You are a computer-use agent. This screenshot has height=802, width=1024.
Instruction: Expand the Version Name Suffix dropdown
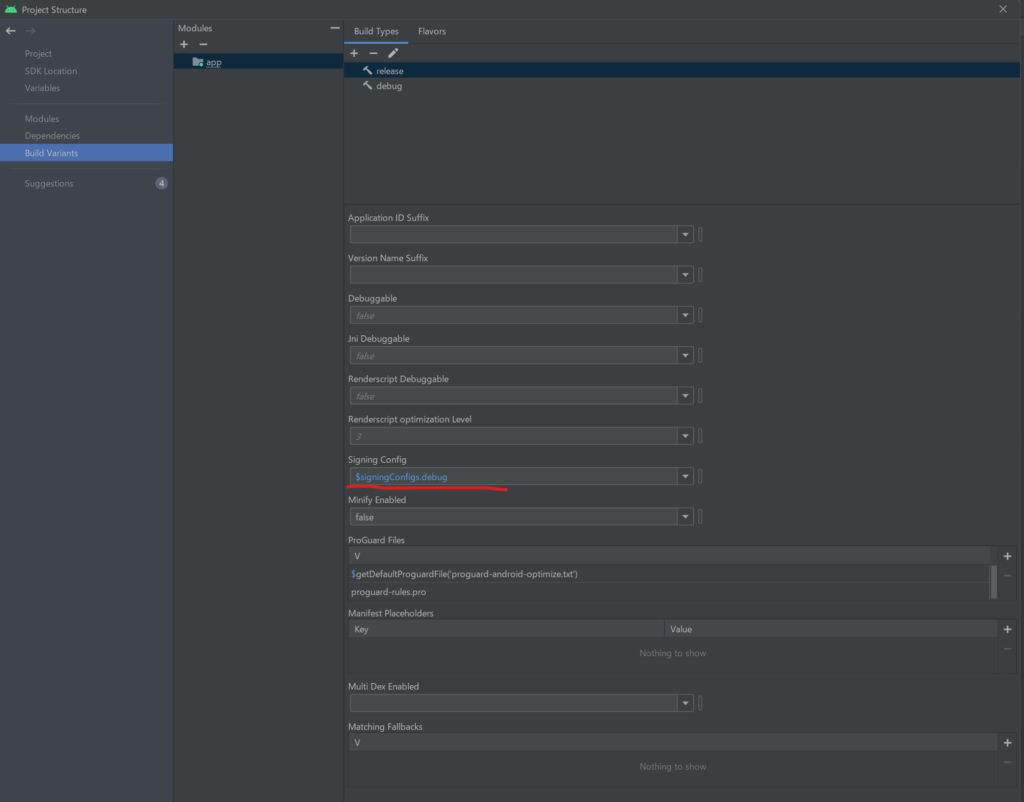(x=685, y=275)
